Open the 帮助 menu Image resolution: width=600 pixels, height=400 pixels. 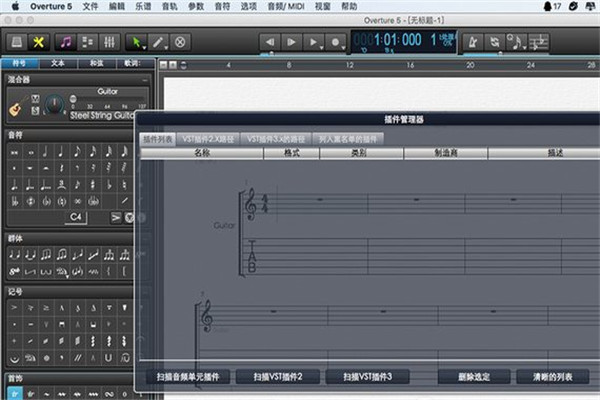coord(349,7)
